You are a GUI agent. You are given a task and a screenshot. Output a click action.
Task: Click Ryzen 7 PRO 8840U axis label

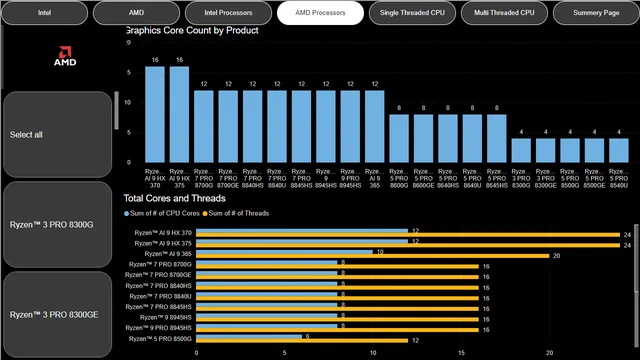click(160, 296)
